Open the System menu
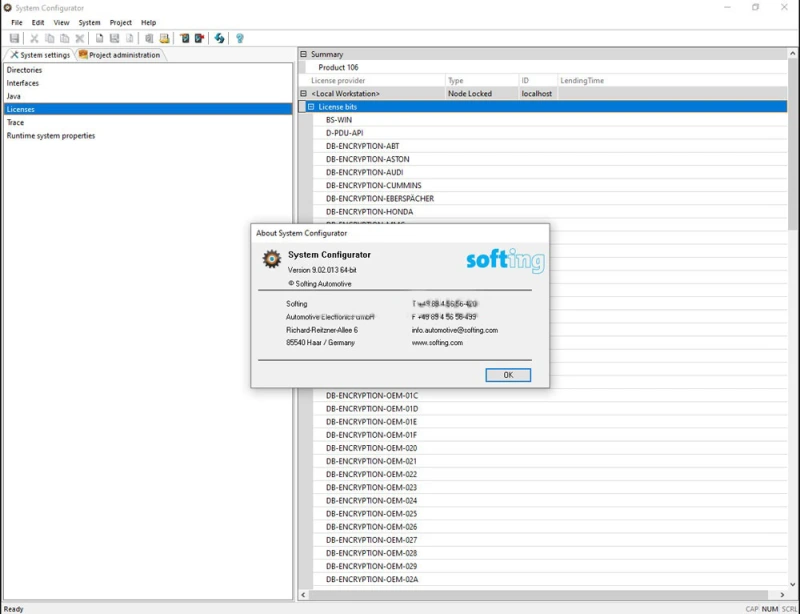This screenshot has width=800, height=614. pos(89,22)
